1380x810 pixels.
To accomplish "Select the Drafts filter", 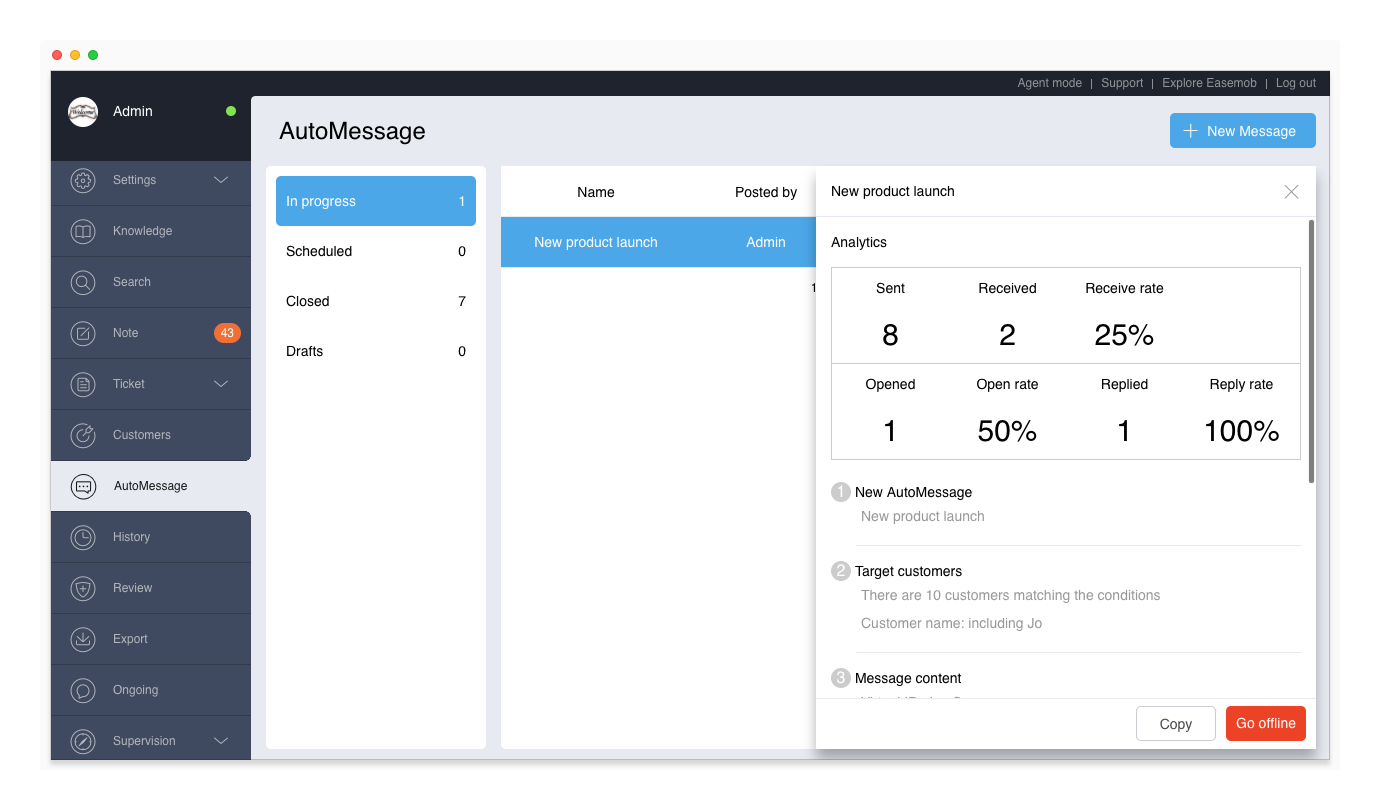I will (x=376, y=351).
